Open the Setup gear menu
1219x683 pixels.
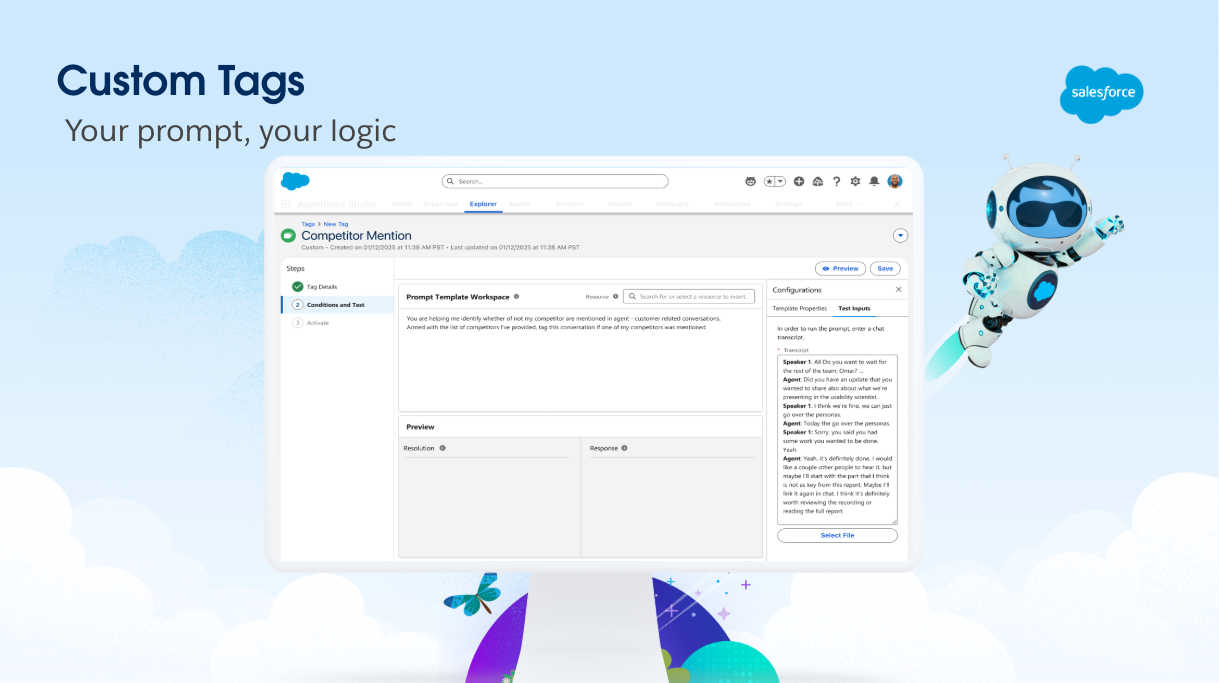coord(855,181)
